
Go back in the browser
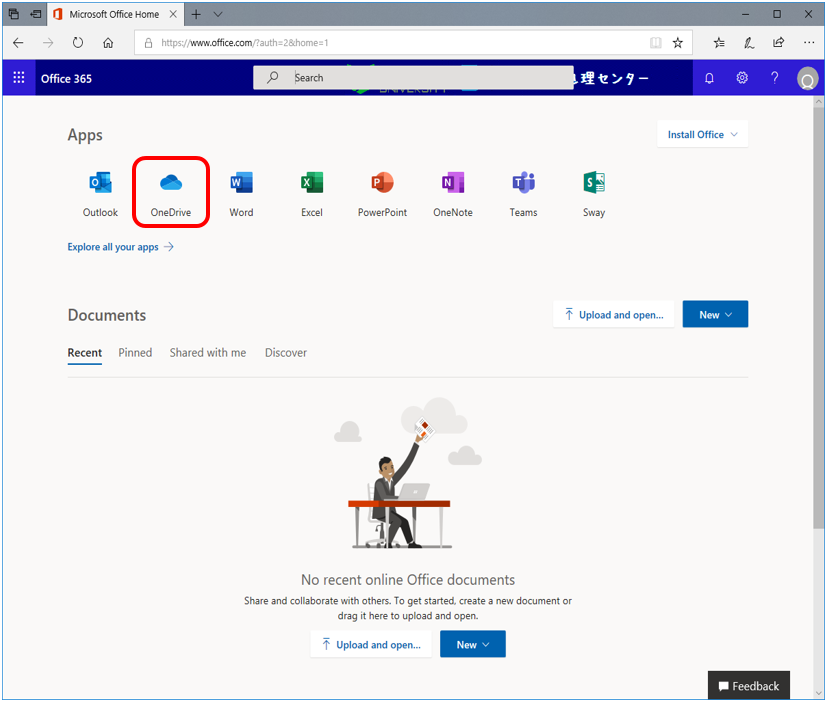(x=18, y=43)
